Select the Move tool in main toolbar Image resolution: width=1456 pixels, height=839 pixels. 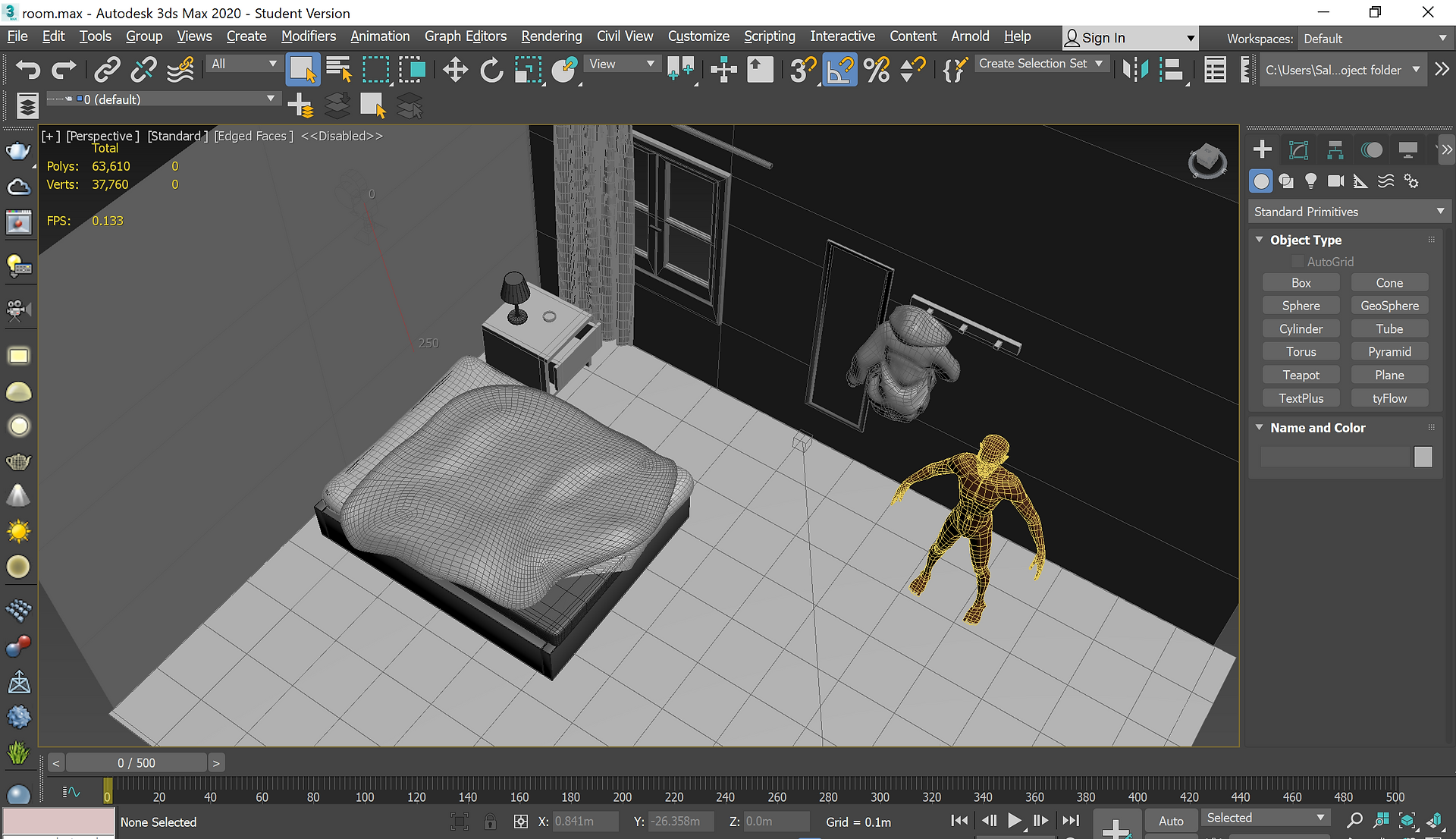pyautogui.click(x=455, y=71)
